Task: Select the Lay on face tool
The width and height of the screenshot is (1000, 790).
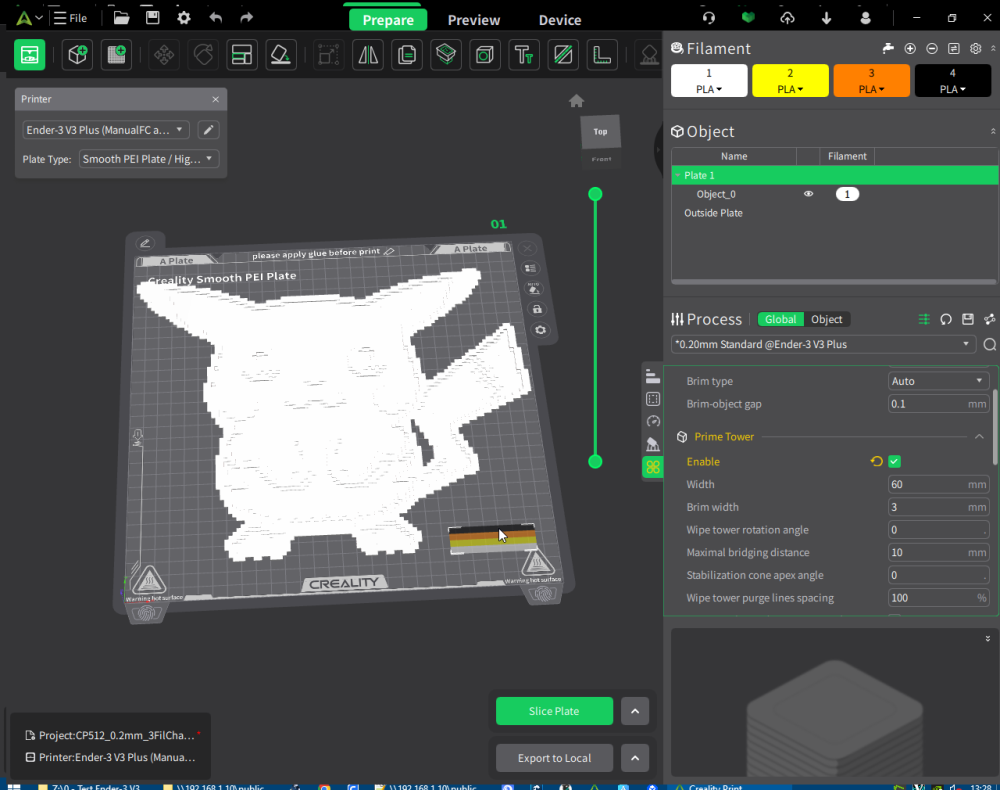Action: pyautogui.click(x=281, y=55)
